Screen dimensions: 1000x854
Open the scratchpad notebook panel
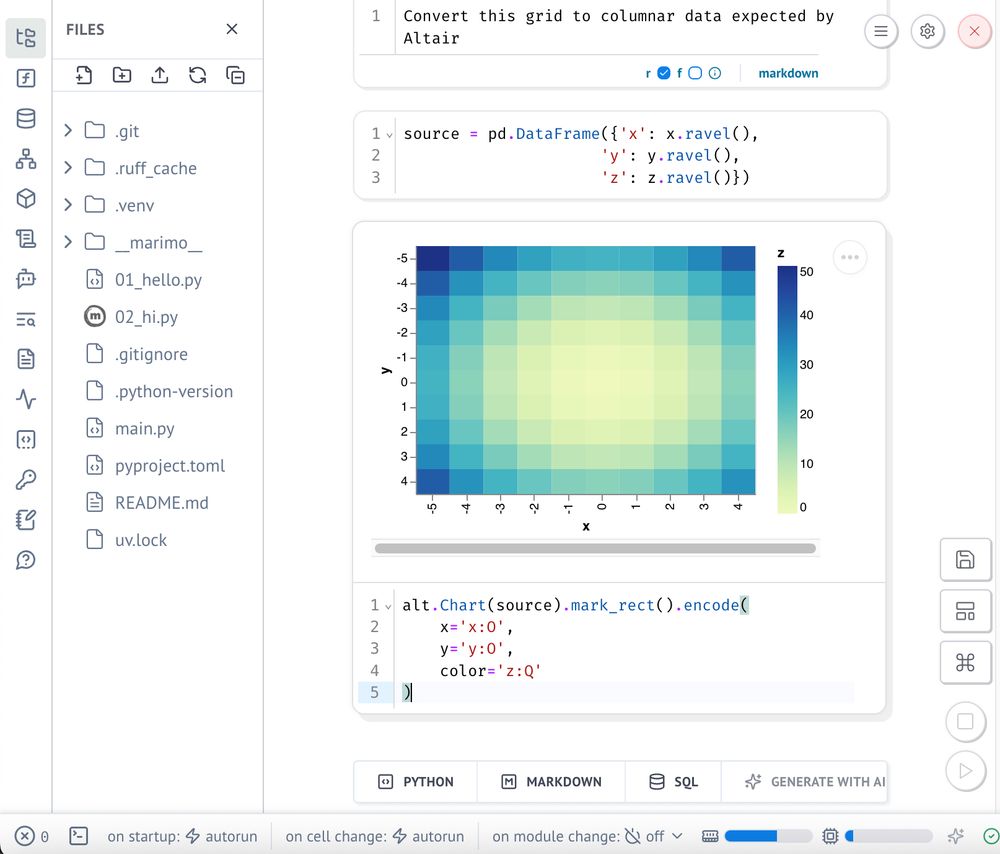(26, 520)
